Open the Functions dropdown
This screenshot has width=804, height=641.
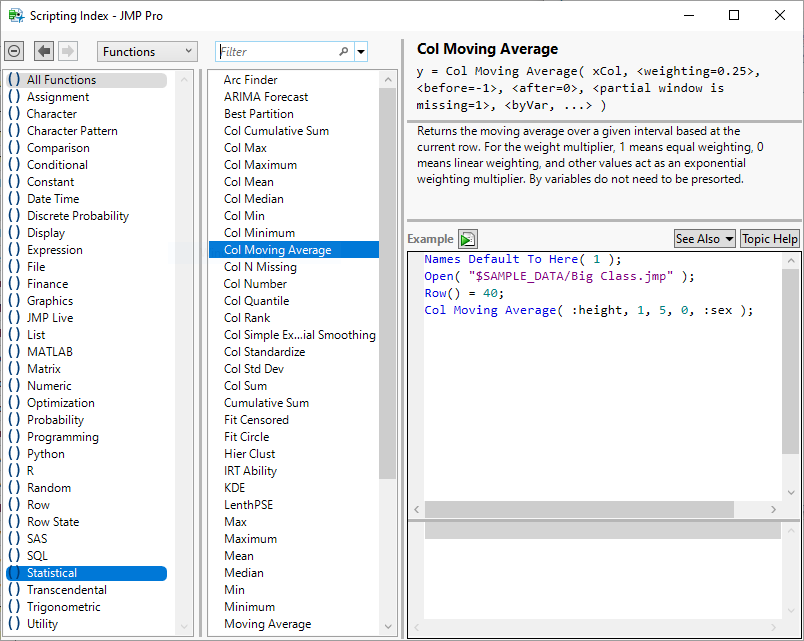(x=147, y=51)
